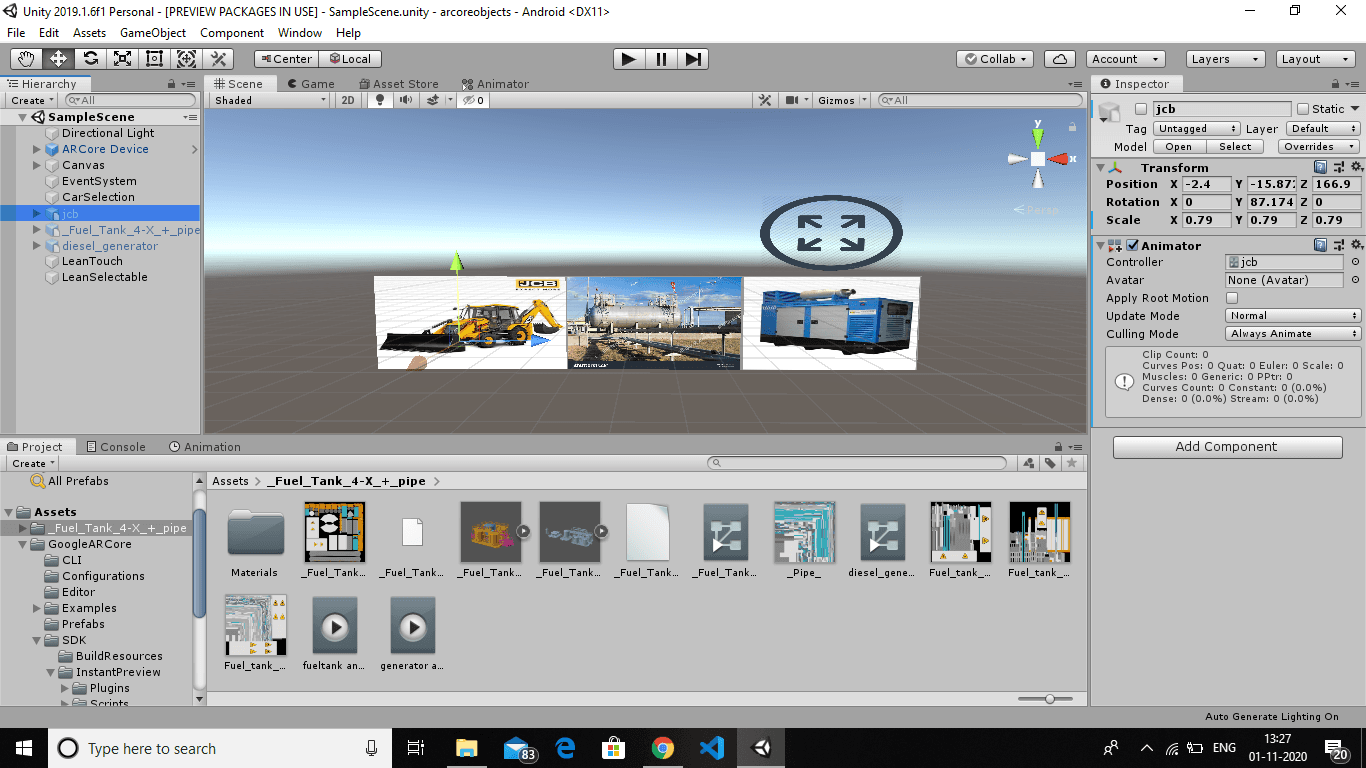Lock the Scene view rotation padlock
The image size is (1366, 768).
pos(1073,126)
